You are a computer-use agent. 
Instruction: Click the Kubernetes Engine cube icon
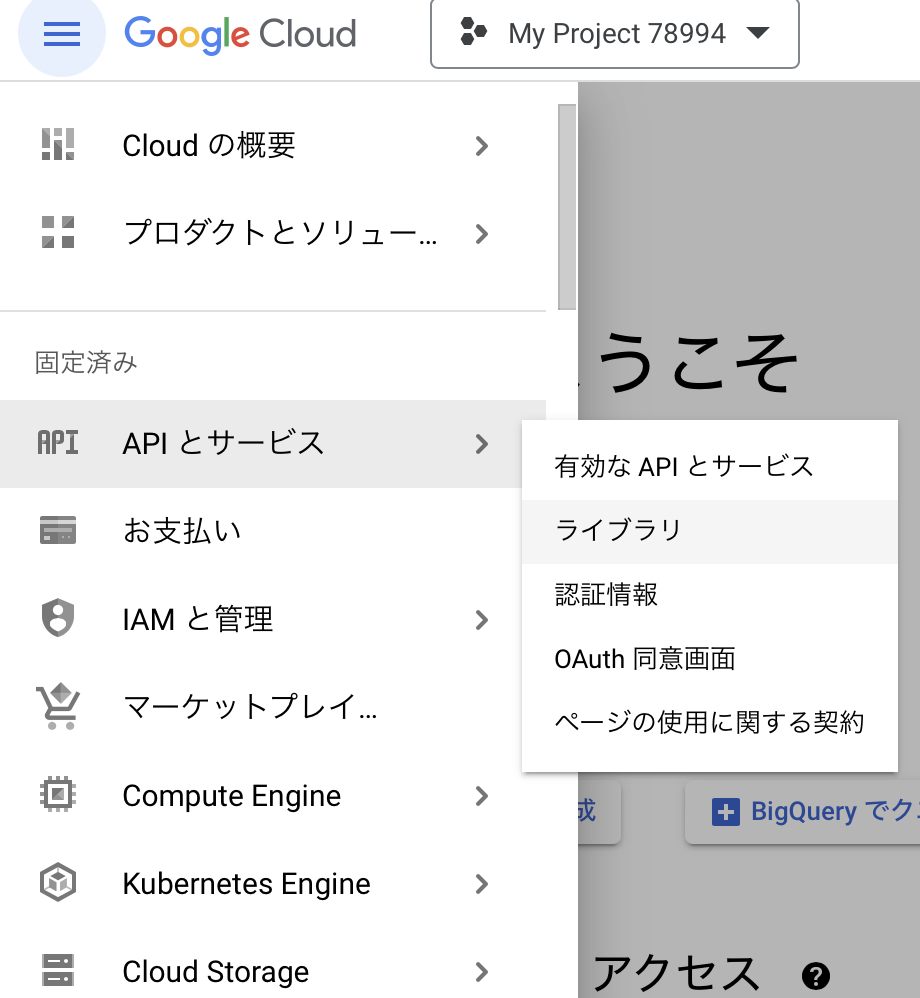[x=58, y=882]
